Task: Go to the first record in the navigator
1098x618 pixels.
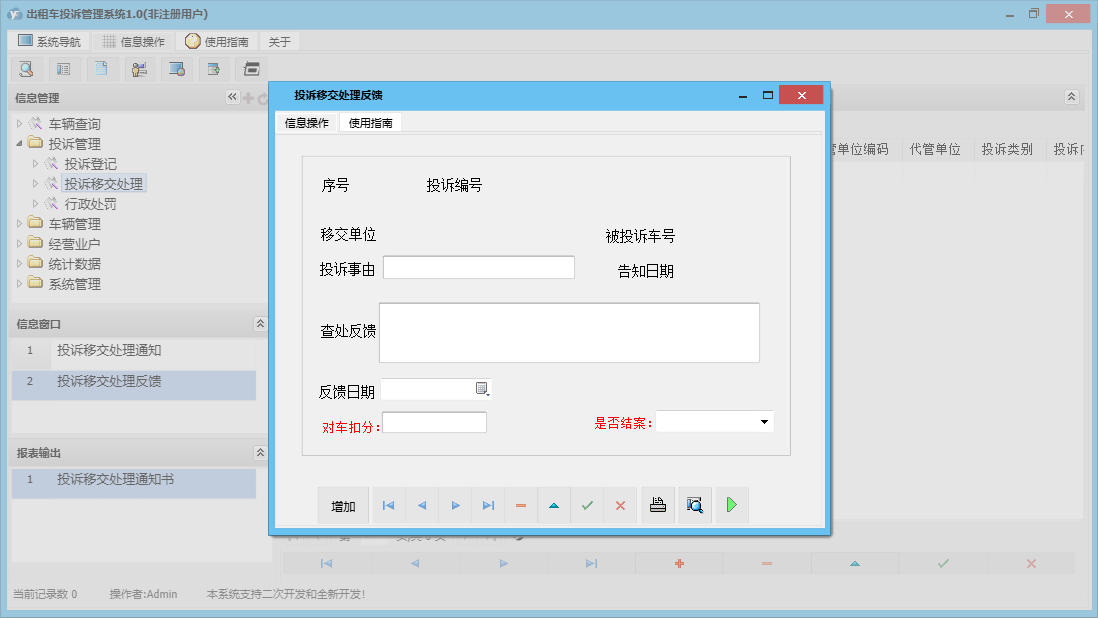Action: 388,505
